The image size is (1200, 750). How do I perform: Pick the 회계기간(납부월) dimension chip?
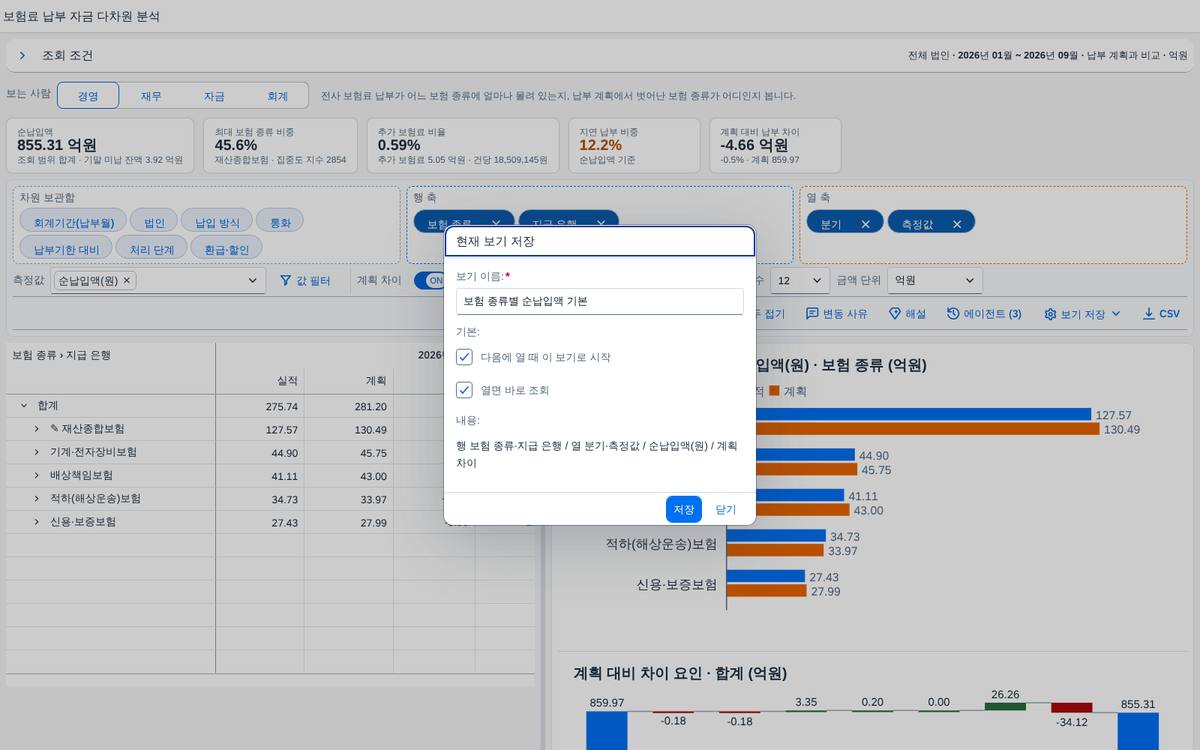coord(74,222)
